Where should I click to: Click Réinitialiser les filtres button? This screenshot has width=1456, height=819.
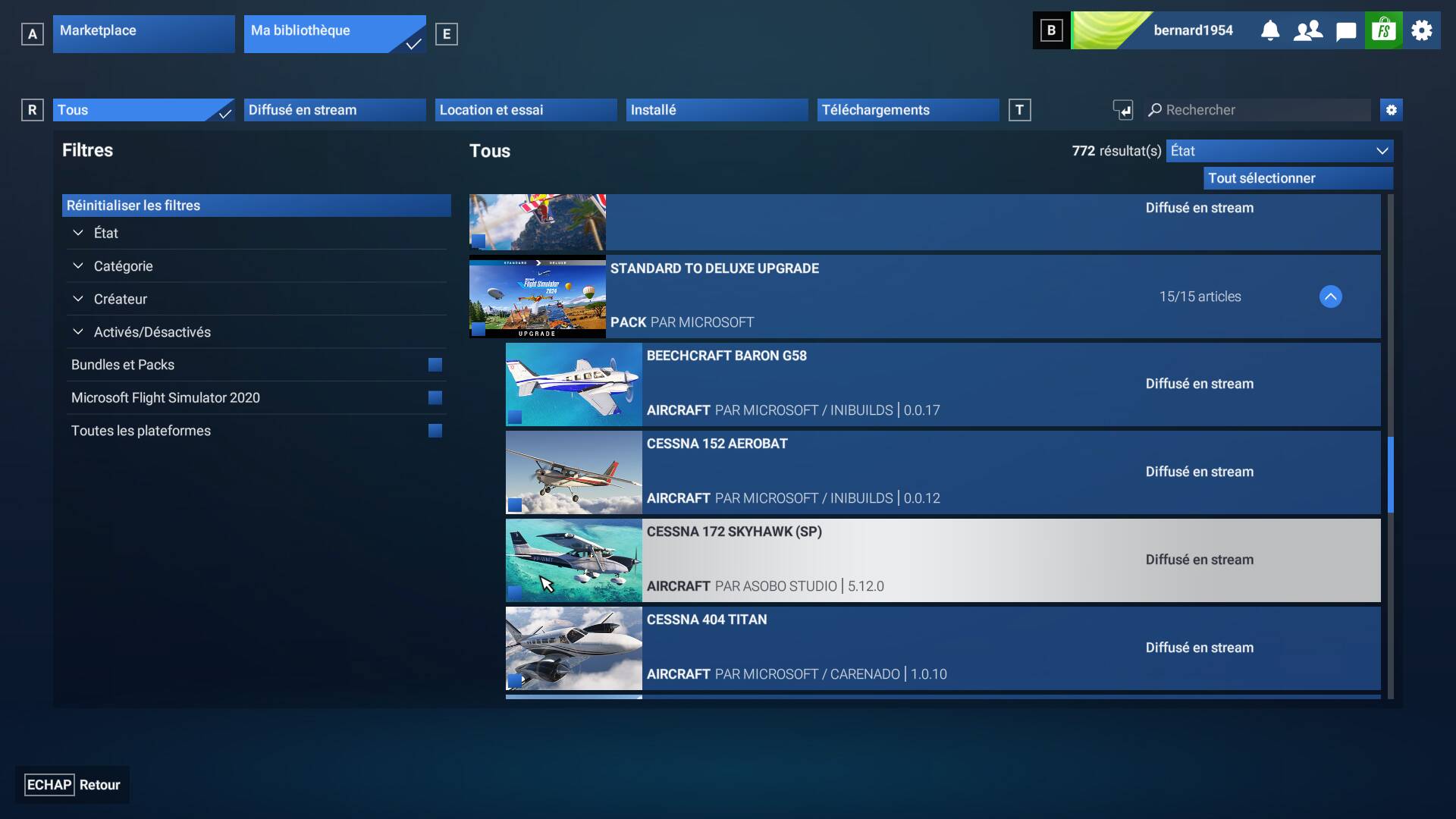click(x=256, y=206)
